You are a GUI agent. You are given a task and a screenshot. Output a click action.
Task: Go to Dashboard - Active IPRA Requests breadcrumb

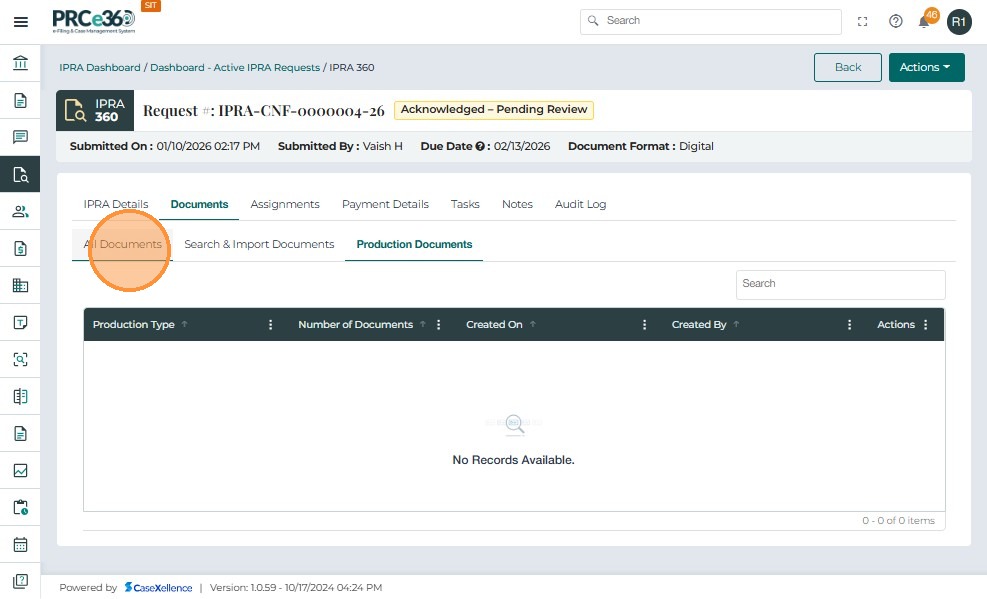(235, 67)
